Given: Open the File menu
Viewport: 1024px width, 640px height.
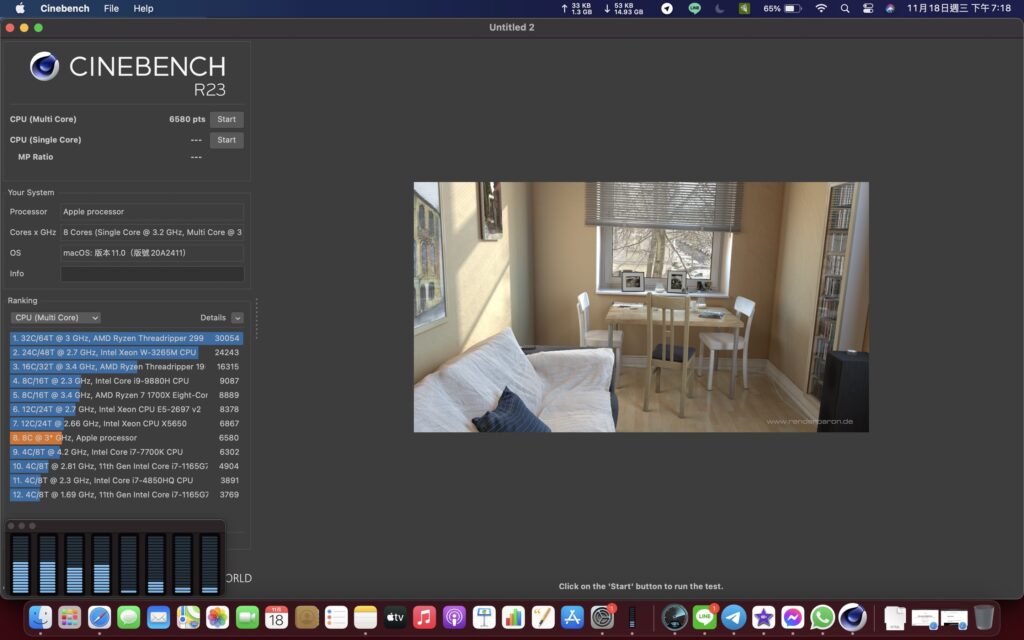Looking at the screenshot, I should [111, 8].
